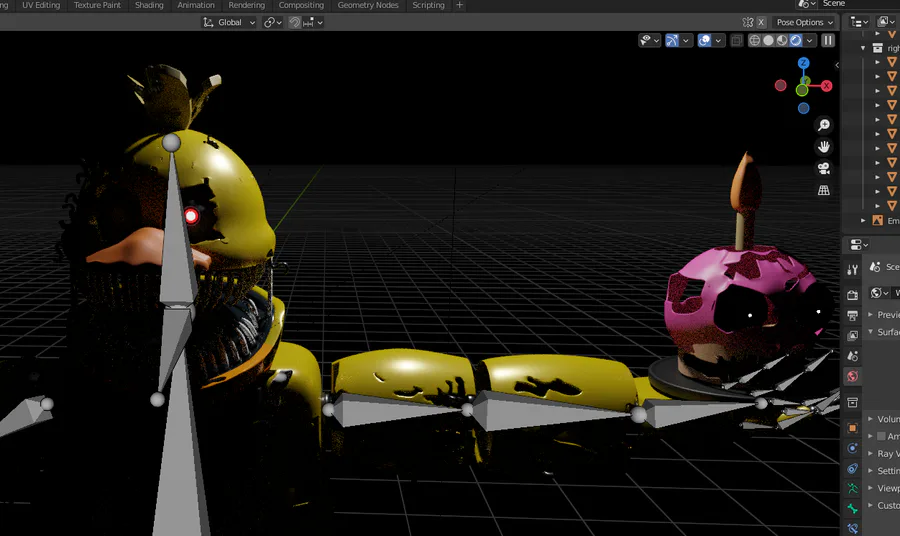Switch perspective/orthographic grid icon
This screenshot has height=536, width=900.
(824, 190)
